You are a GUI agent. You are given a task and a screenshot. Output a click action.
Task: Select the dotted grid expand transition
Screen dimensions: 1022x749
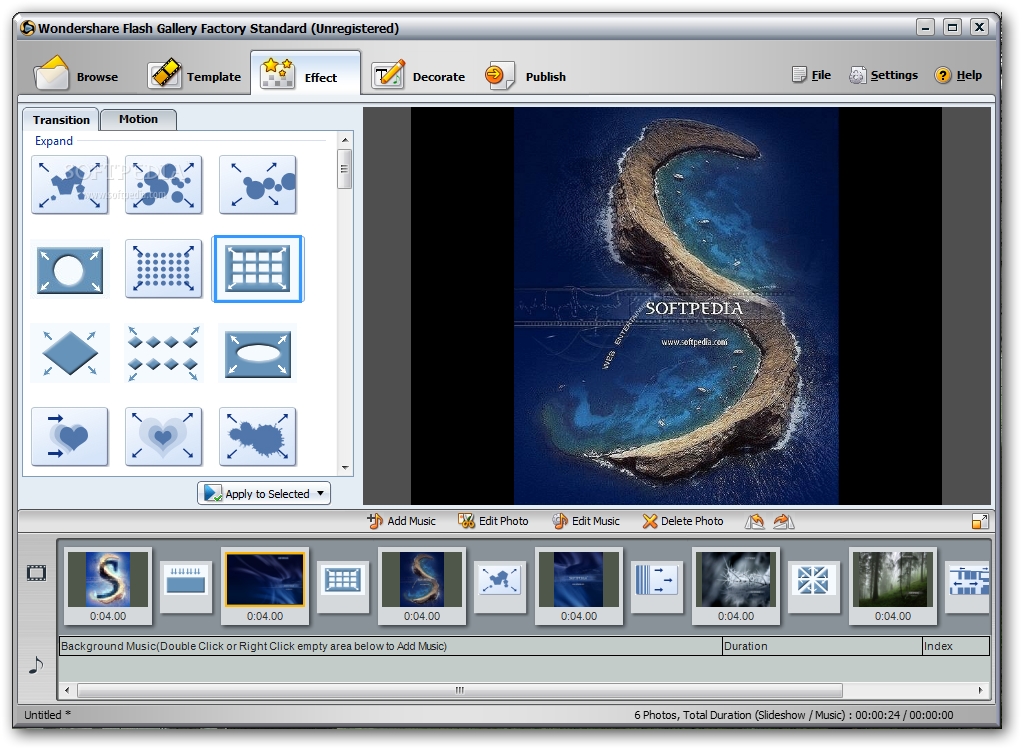[164, 269]
